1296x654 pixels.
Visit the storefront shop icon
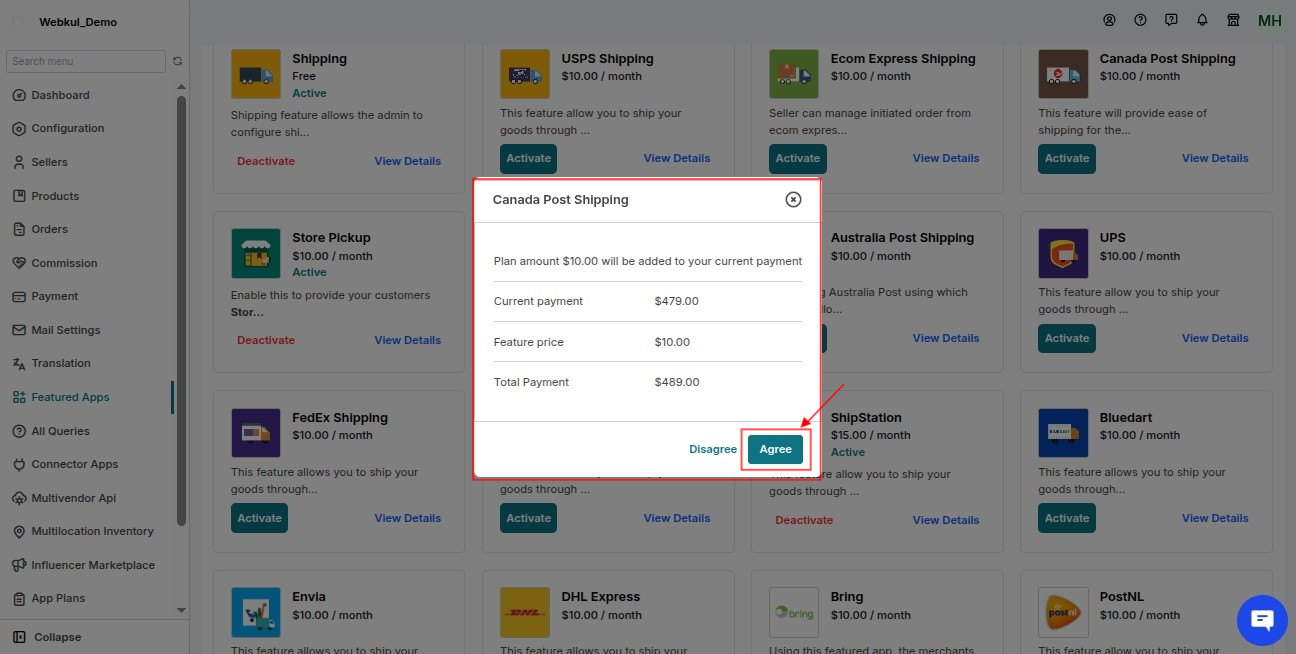point(1233,20)
